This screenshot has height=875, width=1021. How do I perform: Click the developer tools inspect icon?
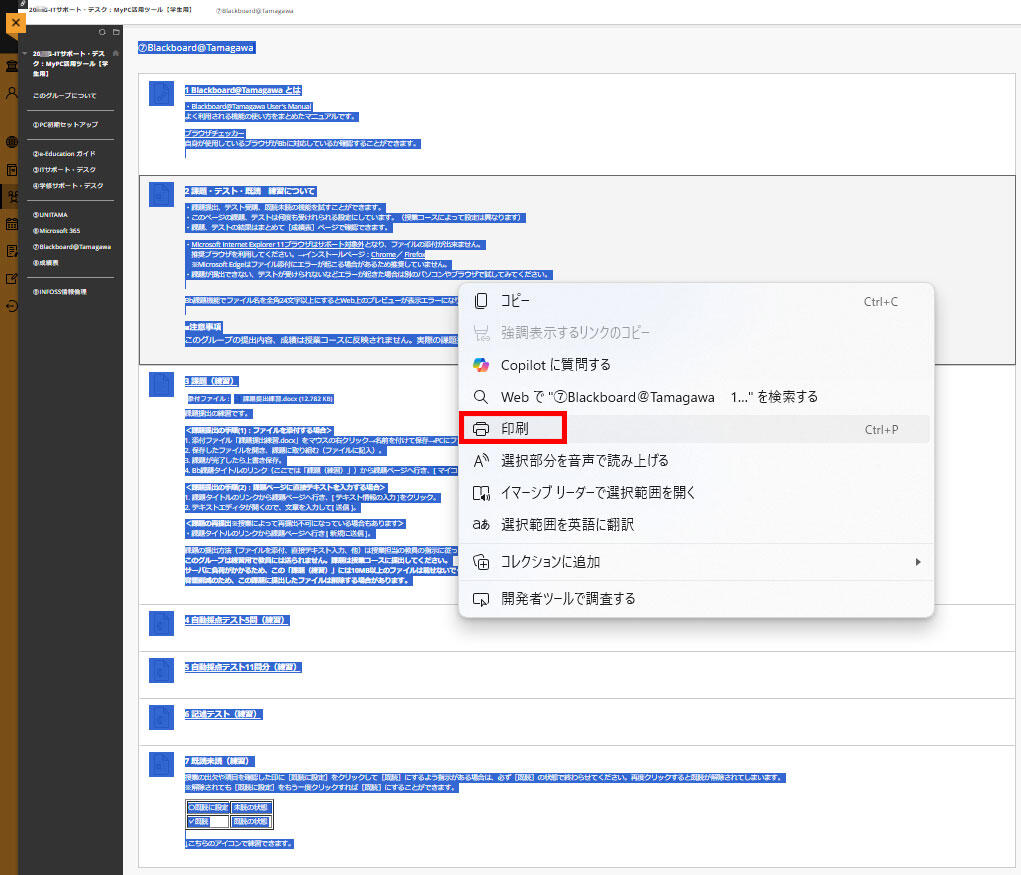481,599
